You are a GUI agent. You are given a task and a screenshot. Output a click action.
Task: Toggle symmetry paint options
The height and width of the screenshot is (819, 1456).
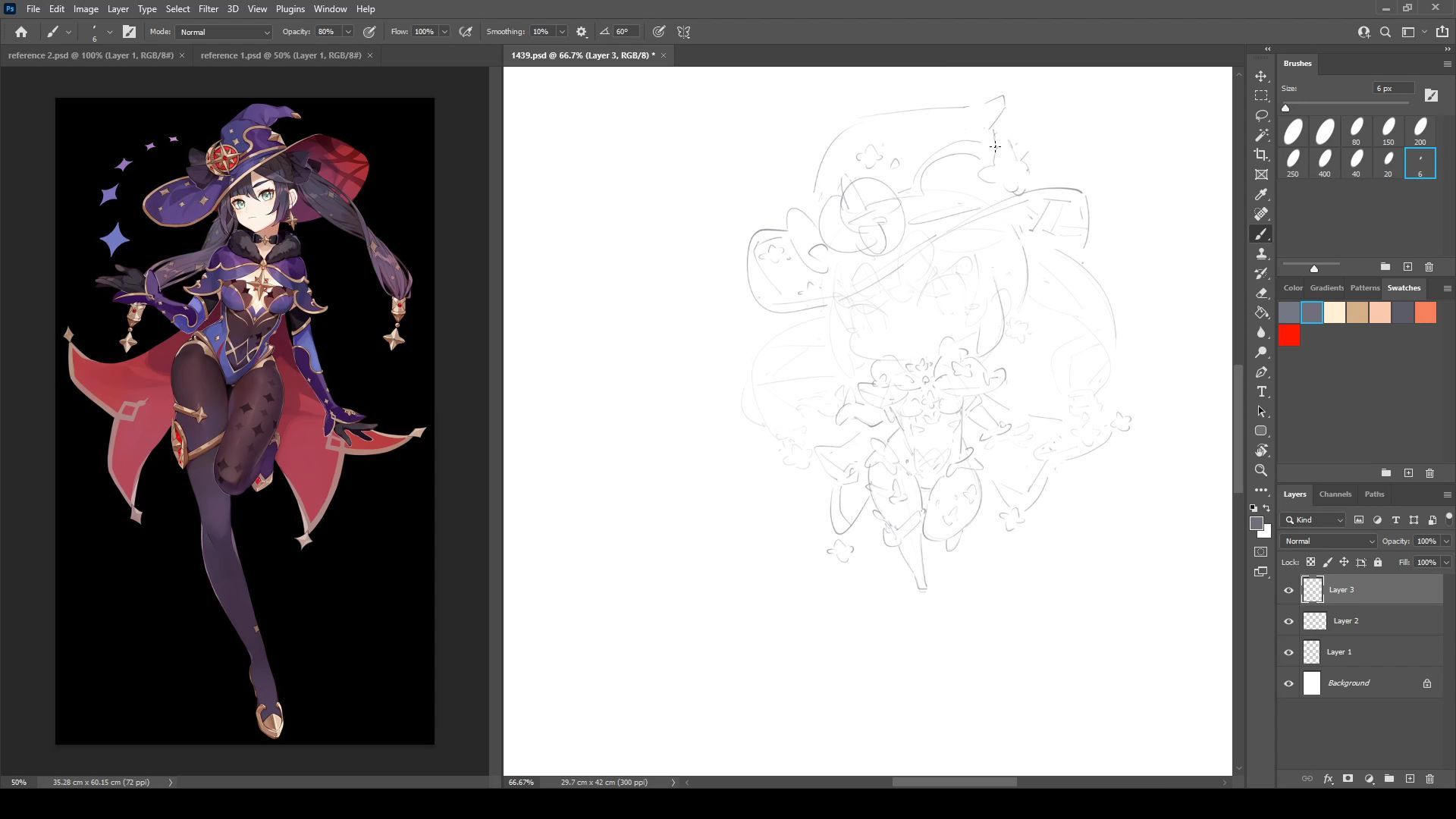[684, 32]
